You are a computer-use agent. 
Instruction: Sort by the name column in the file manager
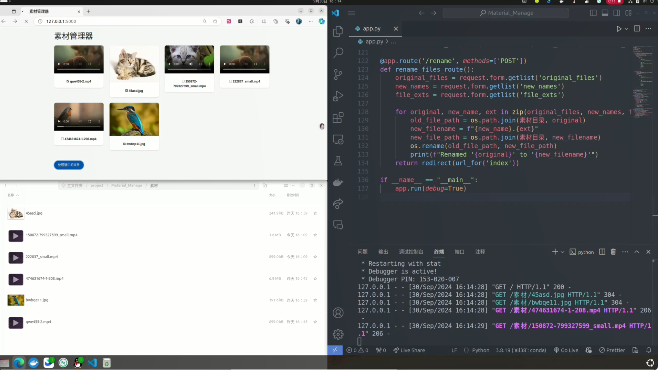coord(13,195)
